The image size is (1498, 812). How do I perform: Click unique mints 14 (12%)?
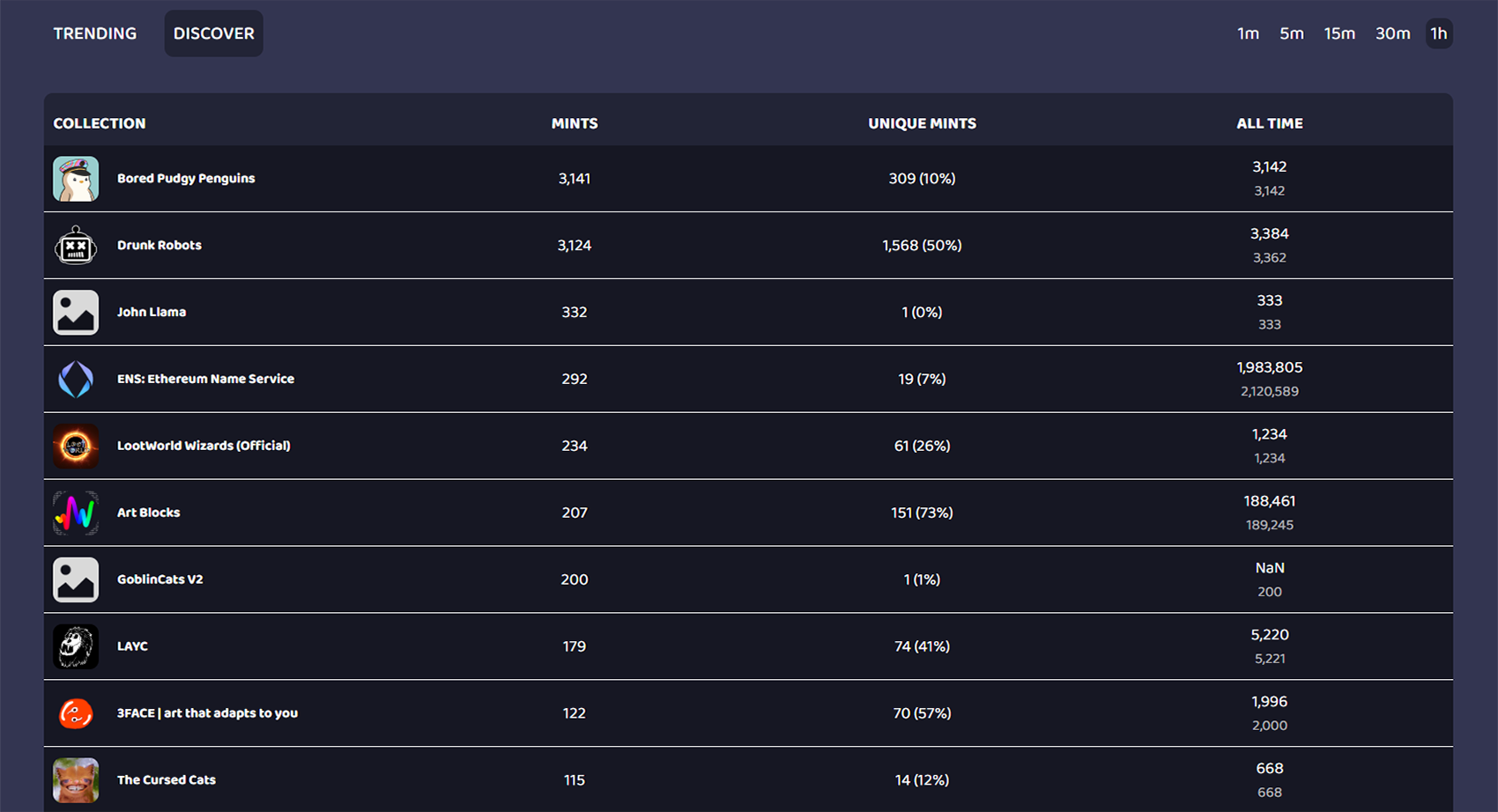pyautogui.click(x=923, y=780)
